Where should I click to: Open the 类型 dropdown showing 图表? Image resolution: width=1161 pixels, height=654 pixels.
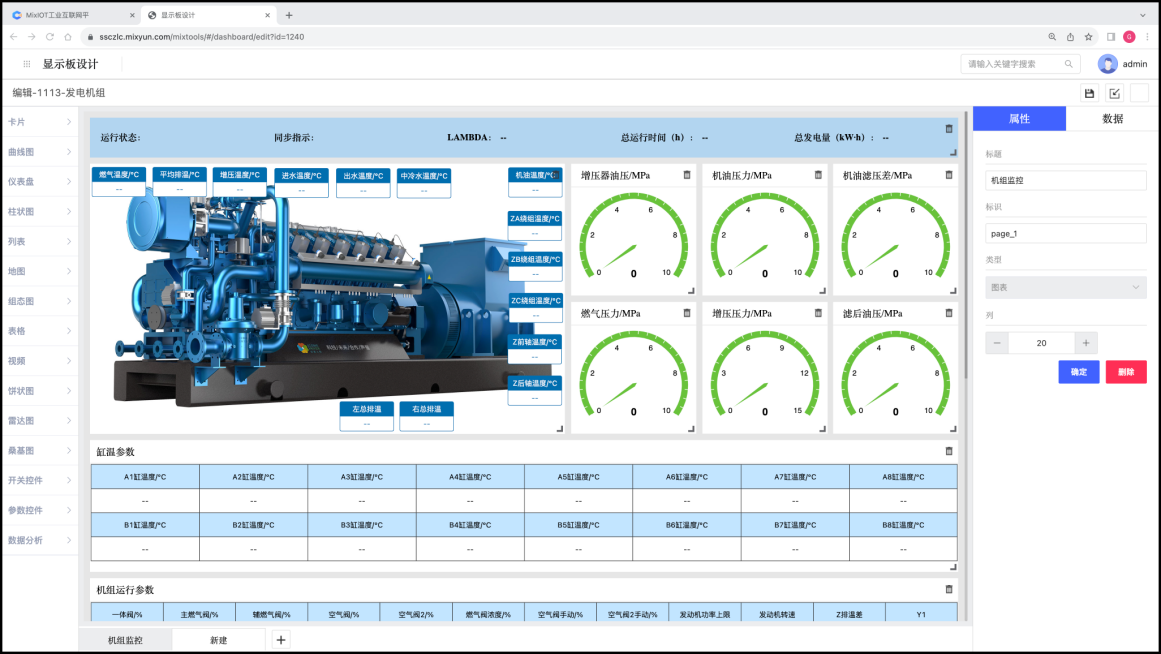click(x=1065, y=287)
